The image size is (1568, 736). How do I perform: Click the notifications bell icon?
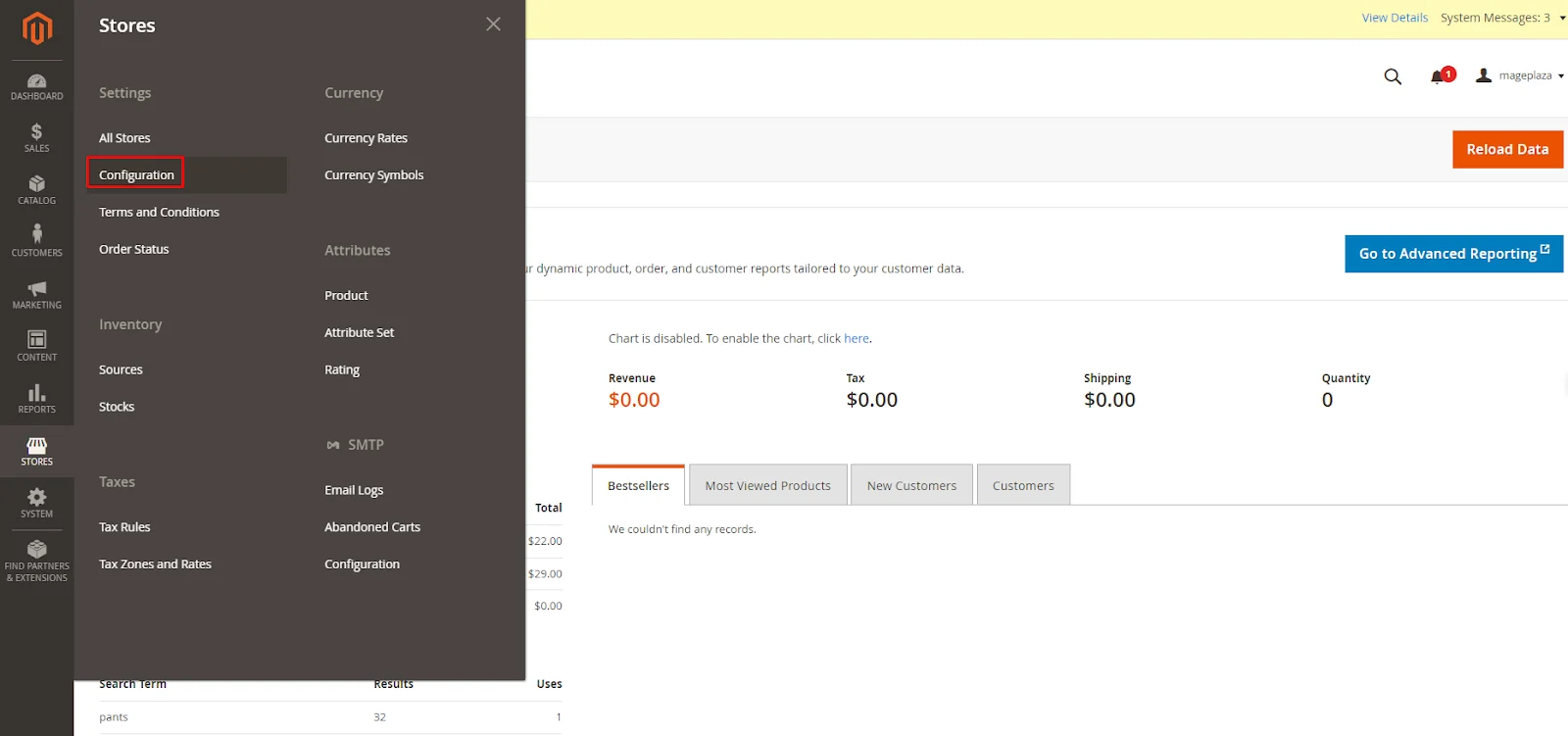(1438, 76)
